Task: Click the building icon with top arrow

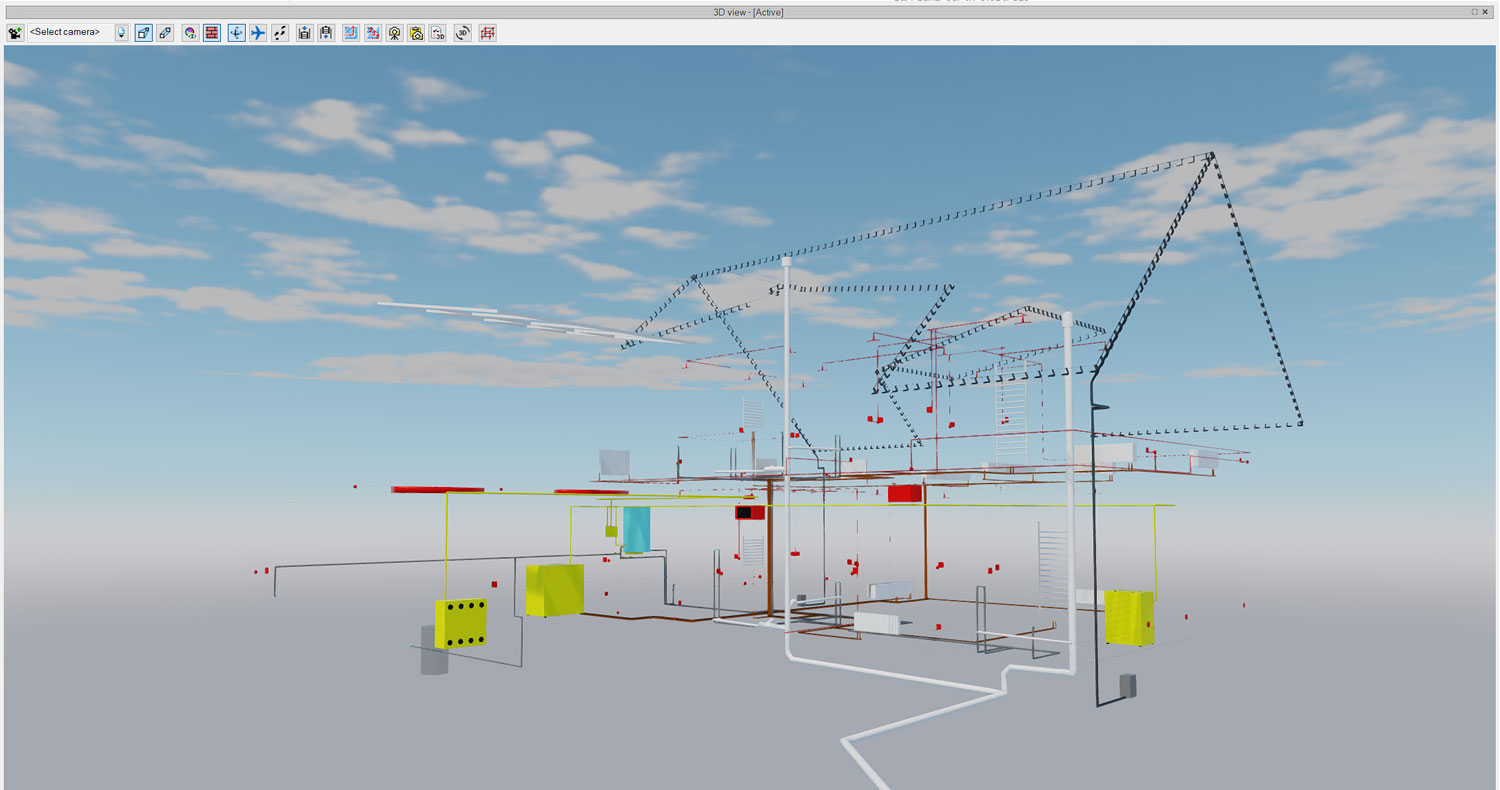Action: coord(305,33)
